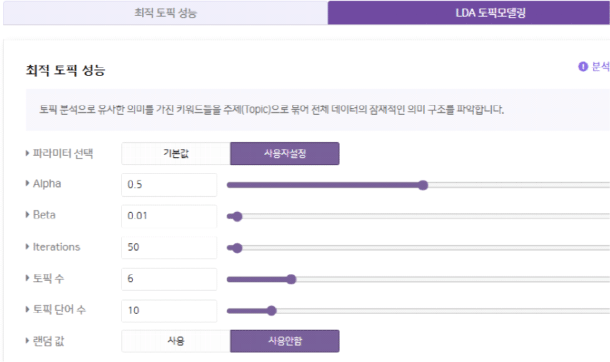610x362 pixels.
Task: Click the 토픽 단어 수 field showing 10
Action: [x=169, y=311]
